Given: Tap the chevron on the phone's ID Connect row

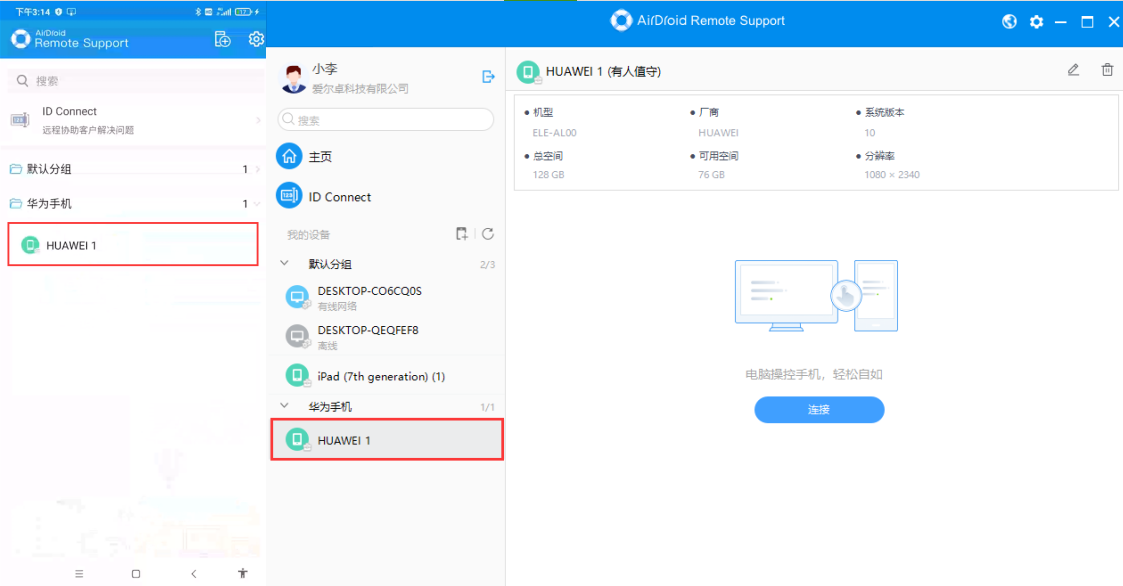Looking at the screenshot, I should (258, 120).
